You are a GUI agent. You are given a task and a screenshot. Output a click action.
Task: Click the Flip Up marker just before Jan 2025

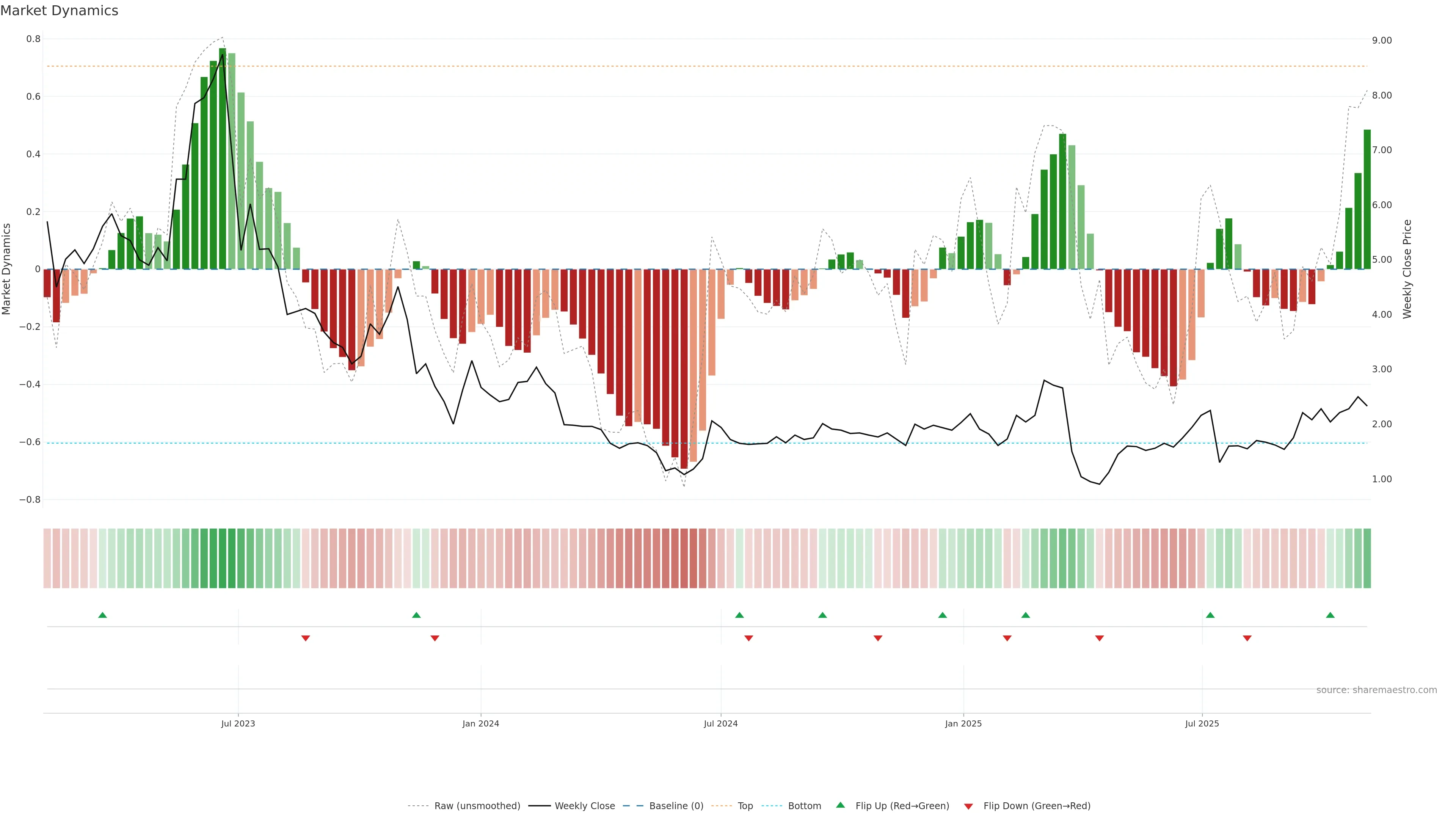942,615
